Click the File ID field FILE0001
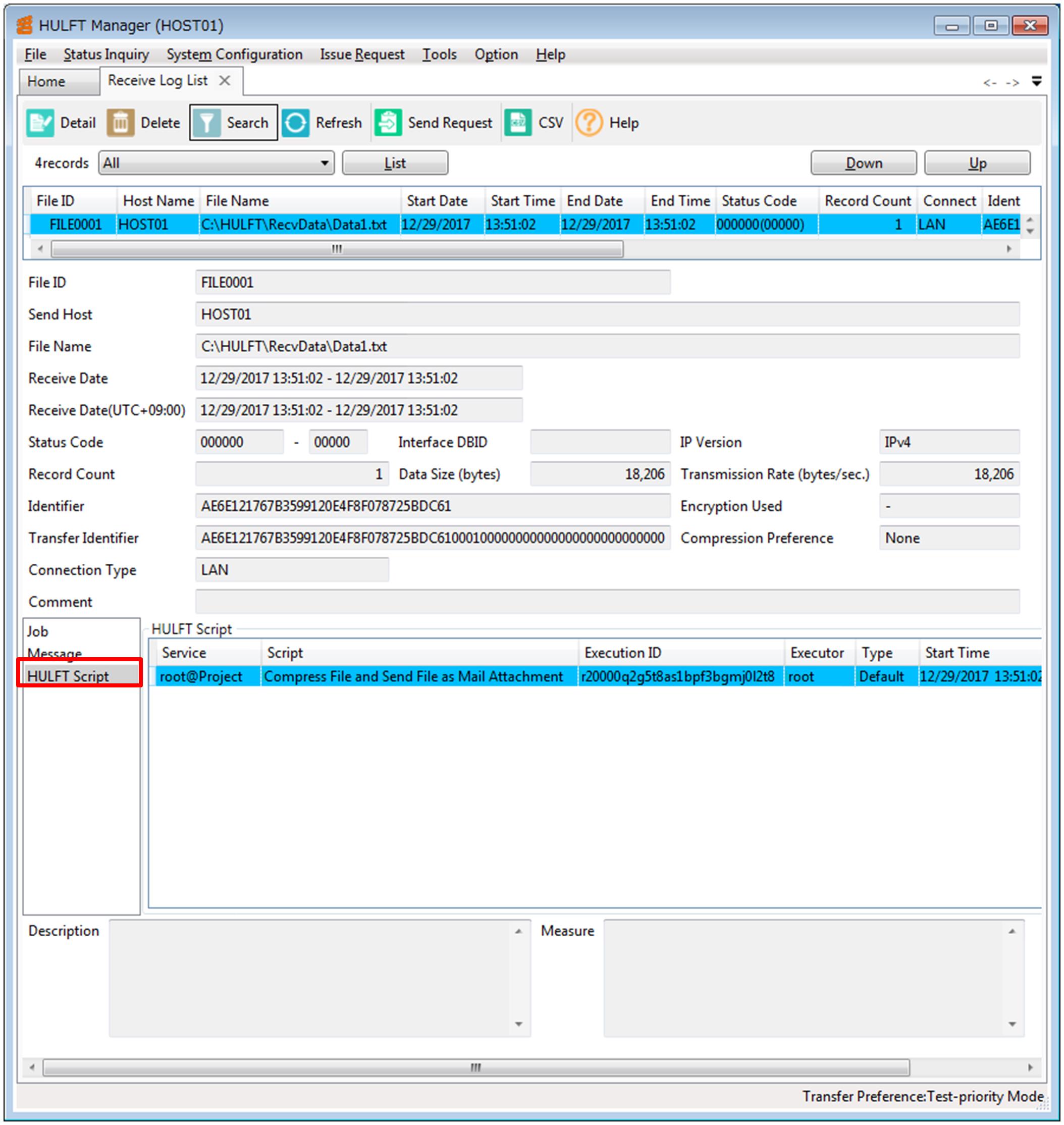This screenshot has width=1064, height=1125. pos(433,282)
